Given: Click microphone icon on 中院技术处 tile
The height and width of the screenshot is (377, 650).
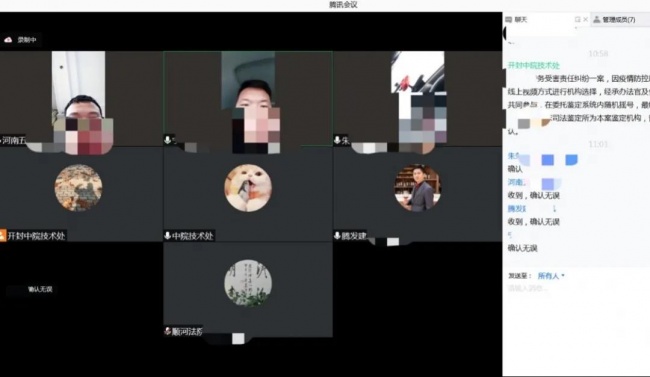Looking at the screenshot, I should [167, 236].
